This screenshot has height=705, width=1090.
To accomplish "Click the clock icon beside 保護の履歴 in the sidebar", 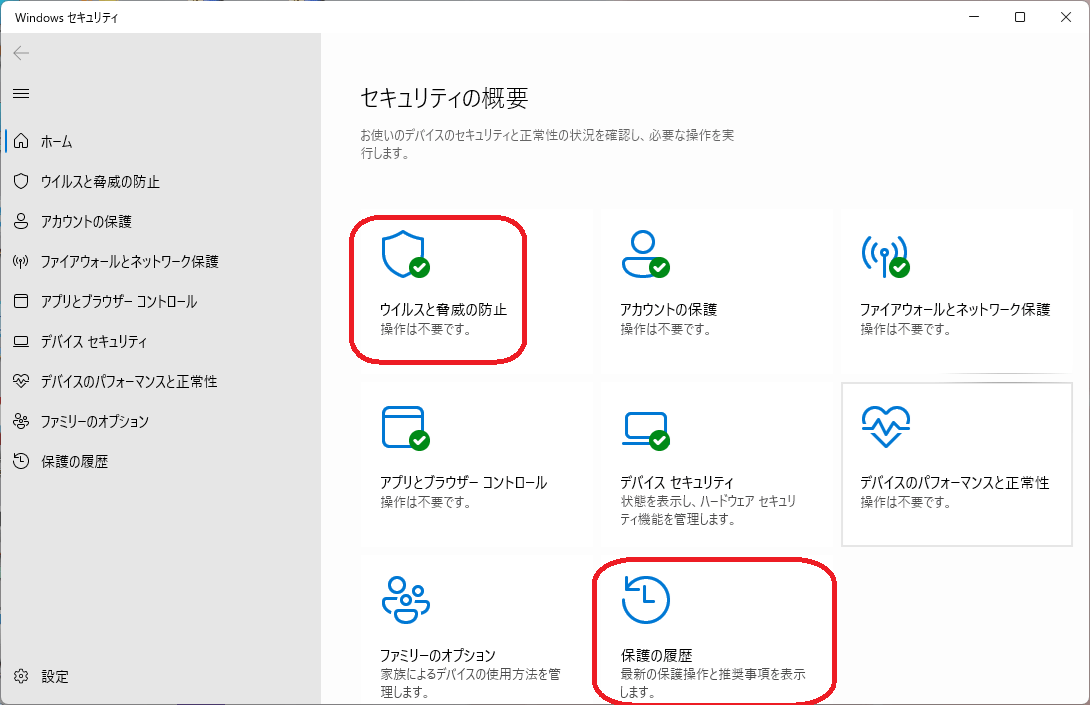I will coord(22,461).
